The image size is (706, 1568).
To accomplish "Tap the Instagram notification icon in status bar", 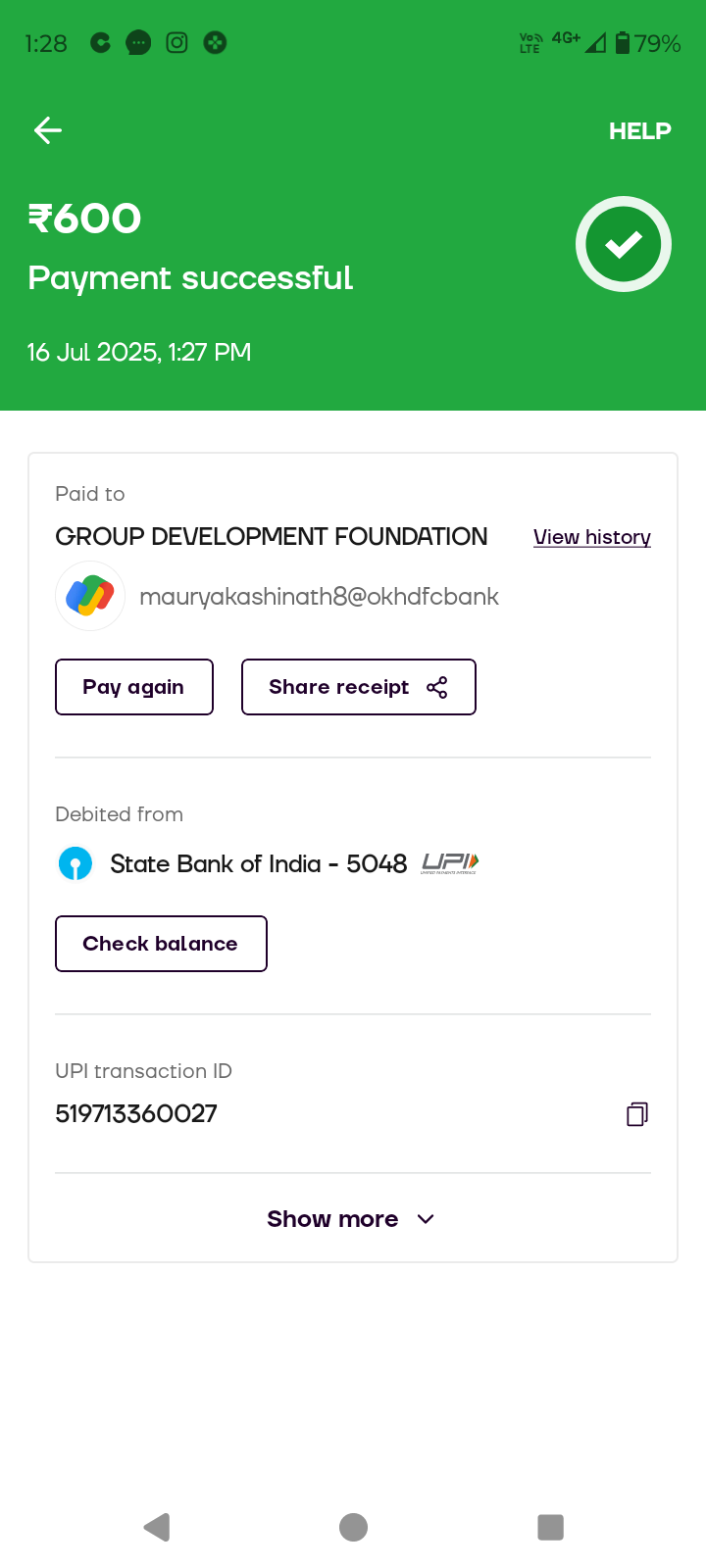I will (x=176, y=43).
